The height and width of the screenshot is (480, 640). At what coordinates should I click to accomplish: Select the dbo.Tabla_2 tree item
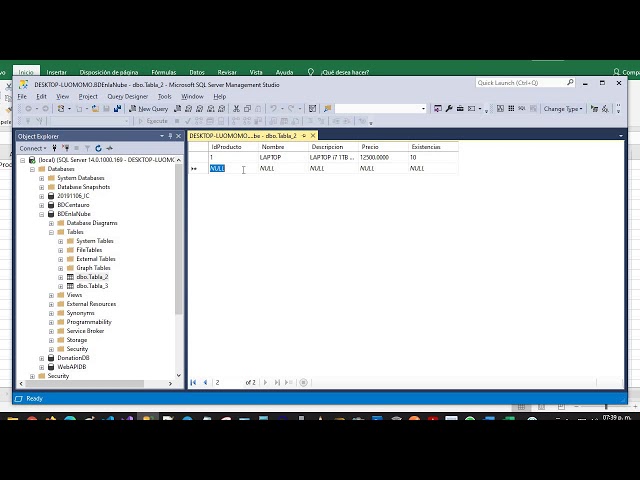click(92, 277)
